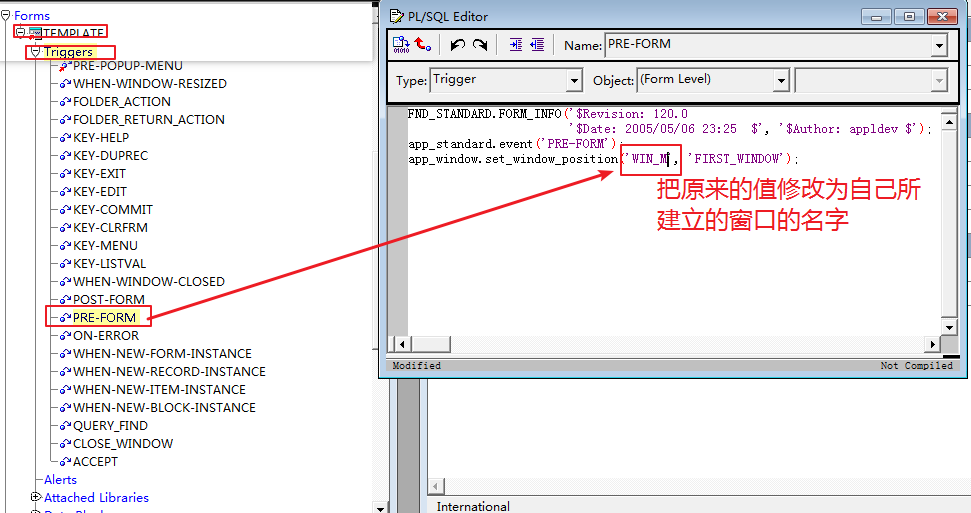
Task: Open the Type dropdown showing Trigger
Action: (x=574, y=80)
